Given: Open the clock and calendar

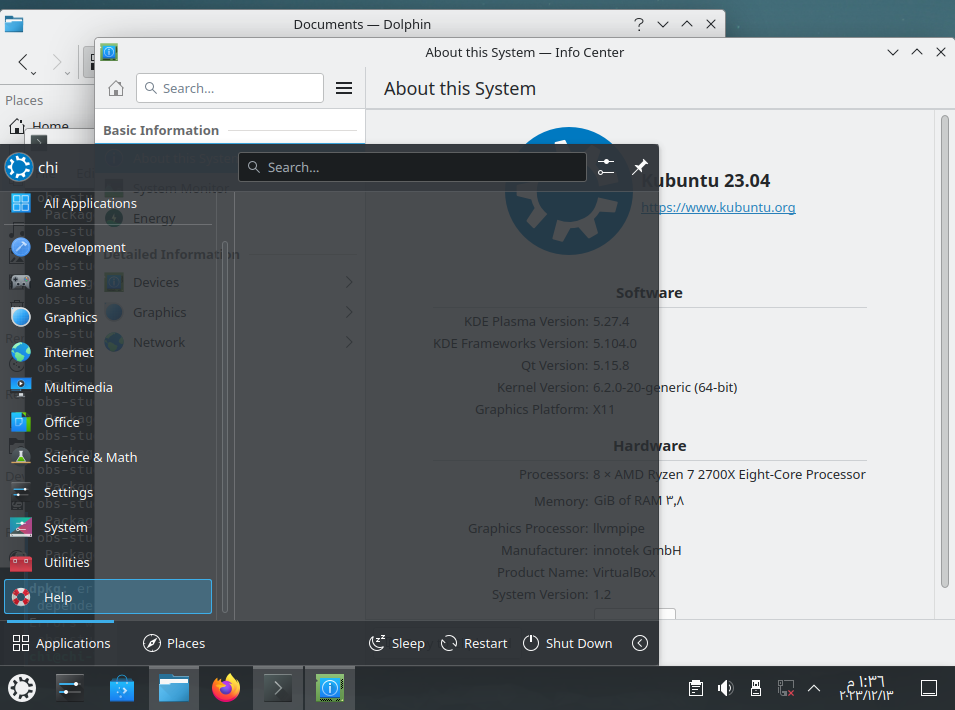Looking at the screenshot, I should coord(866,688).
